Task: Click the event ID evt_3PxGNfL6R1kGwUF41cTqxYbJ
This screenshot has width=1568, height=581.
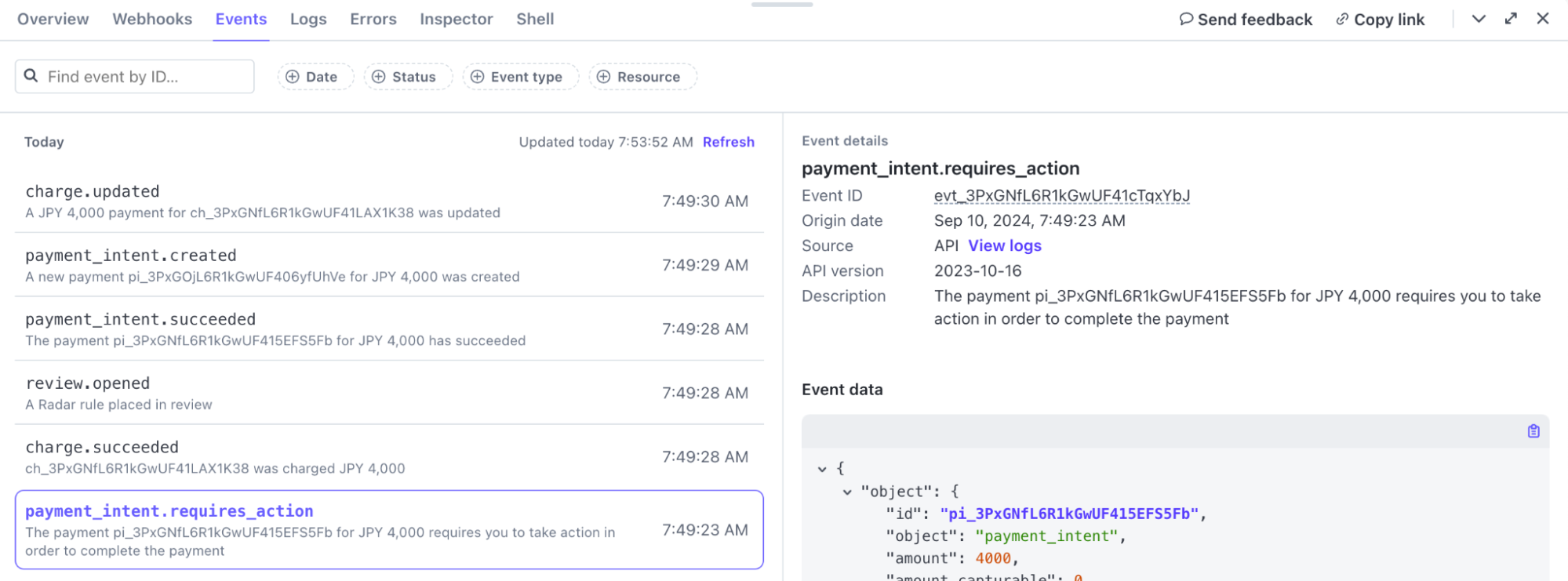Action: [x=1061, y=195]
